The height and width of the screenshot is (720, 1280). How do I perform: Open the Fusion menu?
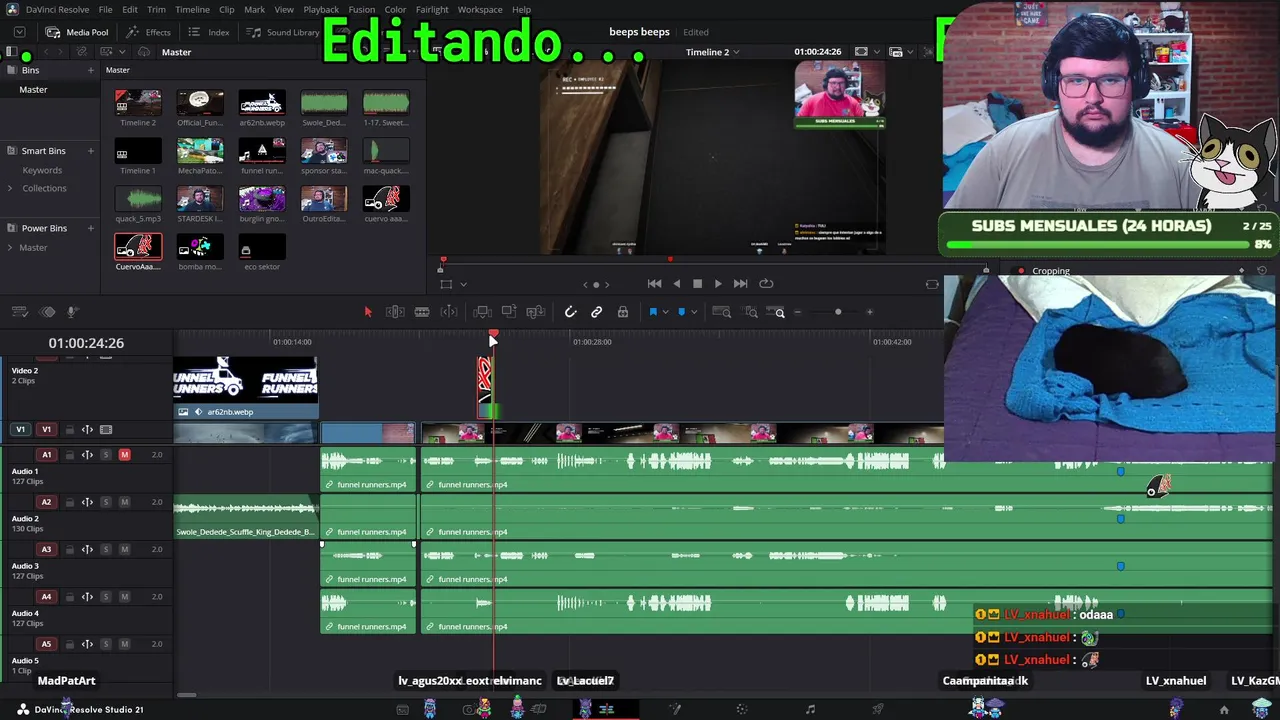(x=362, y=9)
